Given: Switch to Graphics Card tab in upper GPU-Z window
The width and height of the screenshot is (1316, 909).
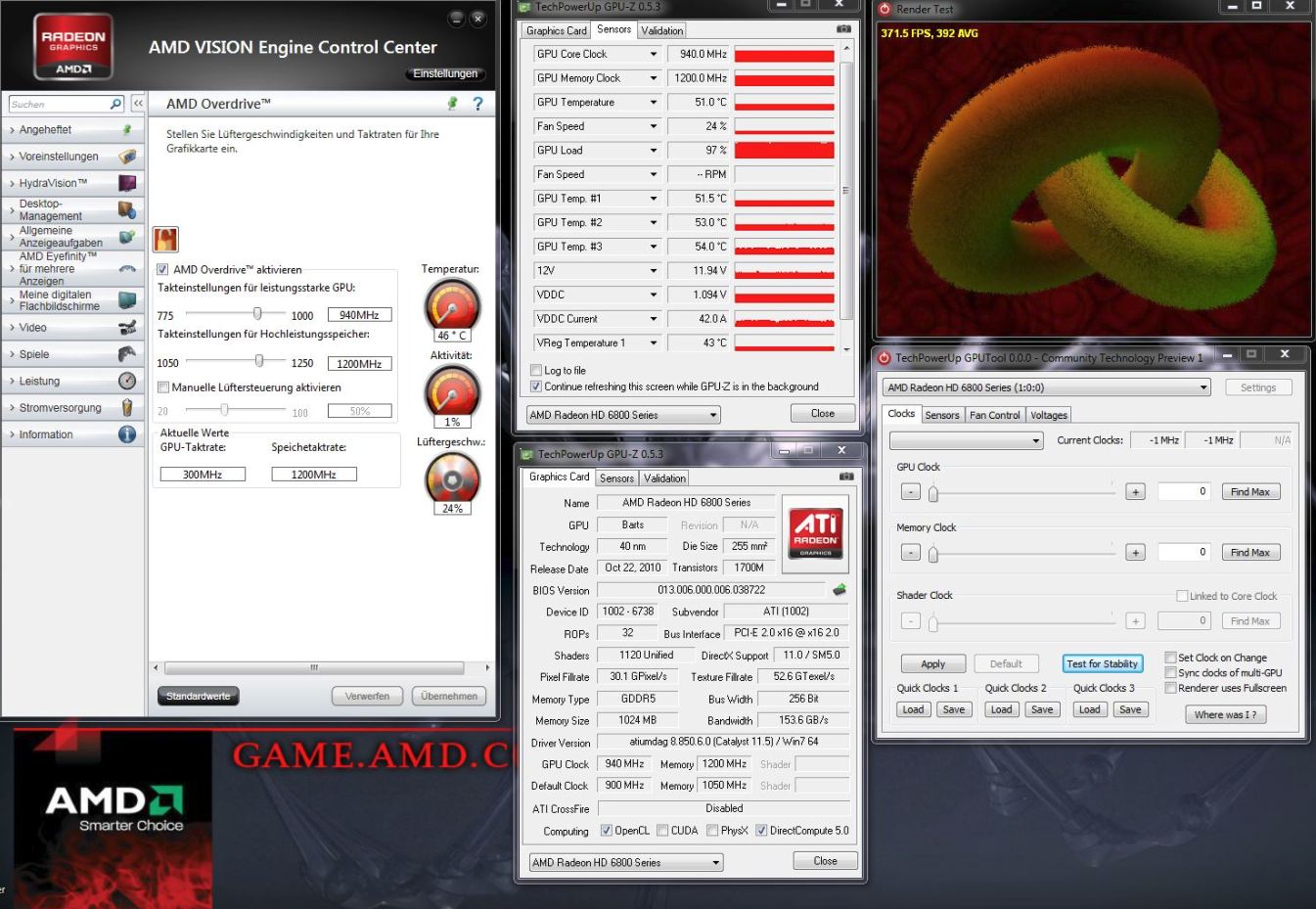Looking at the screenshot, I should pos(556,30).
